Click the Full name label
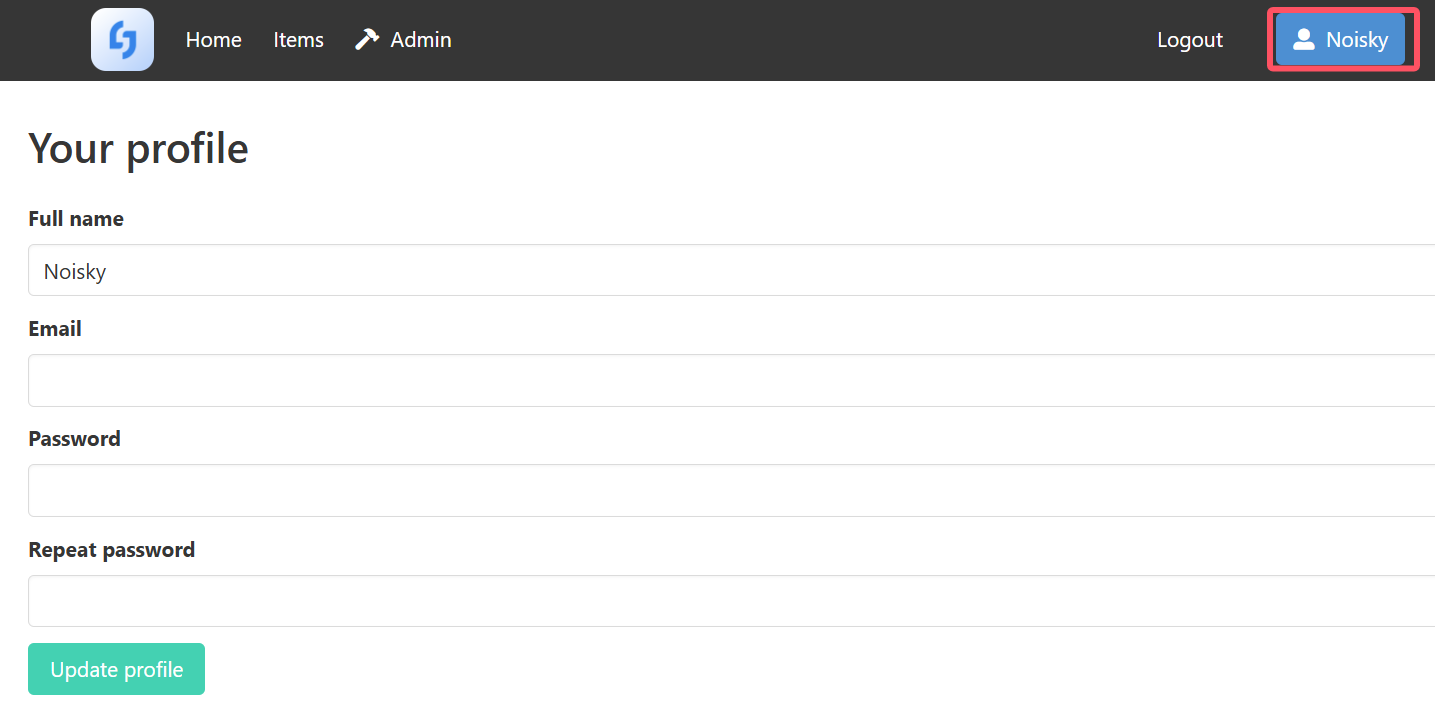The image size is (1435, 726). tap(76, 219)
